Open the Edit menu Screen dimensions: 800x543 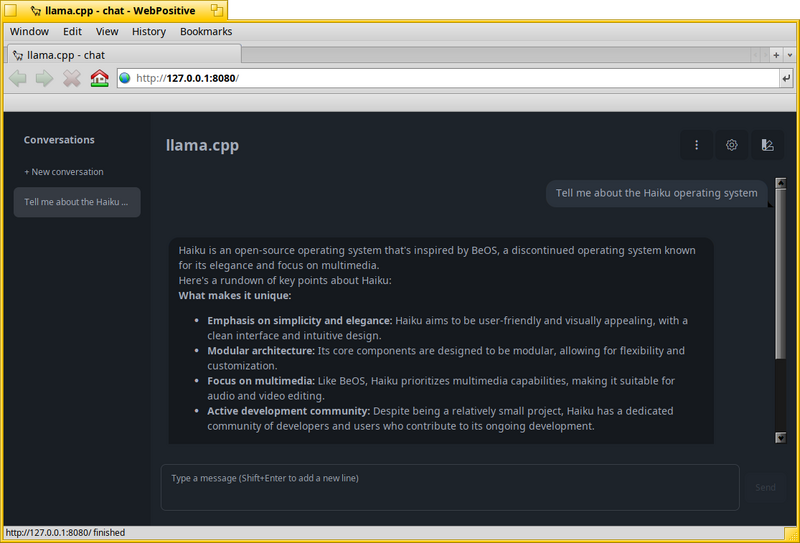point(72,32)
